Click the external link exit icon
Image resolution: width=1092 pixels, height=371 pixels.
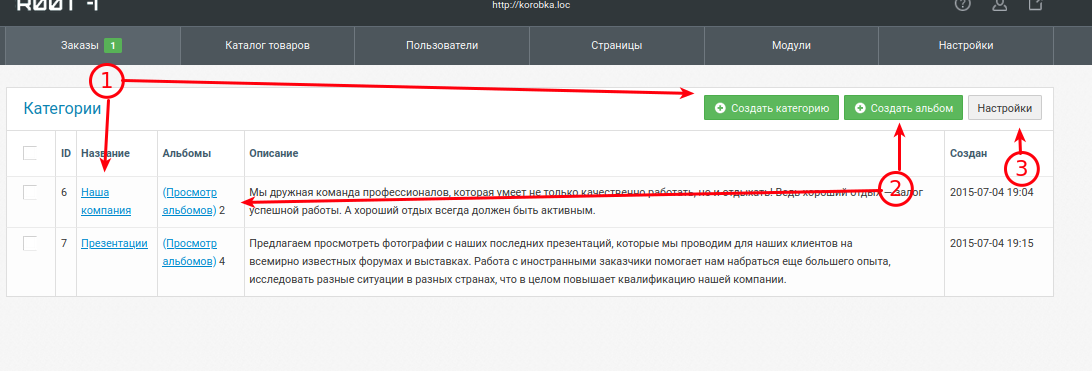pos(1036,4)
